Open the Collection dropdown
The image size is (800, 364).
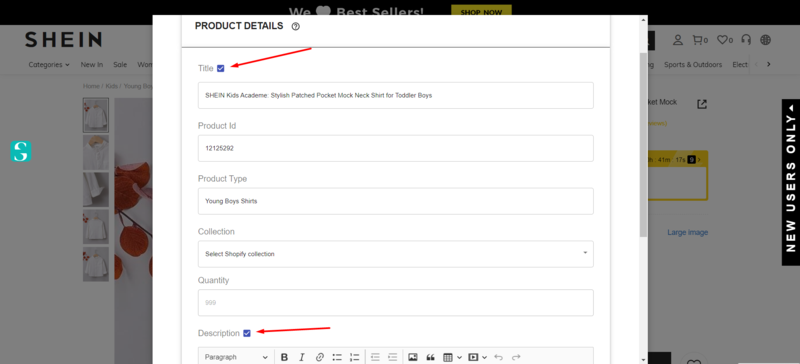pyautogui.click(x=395, y=254)
